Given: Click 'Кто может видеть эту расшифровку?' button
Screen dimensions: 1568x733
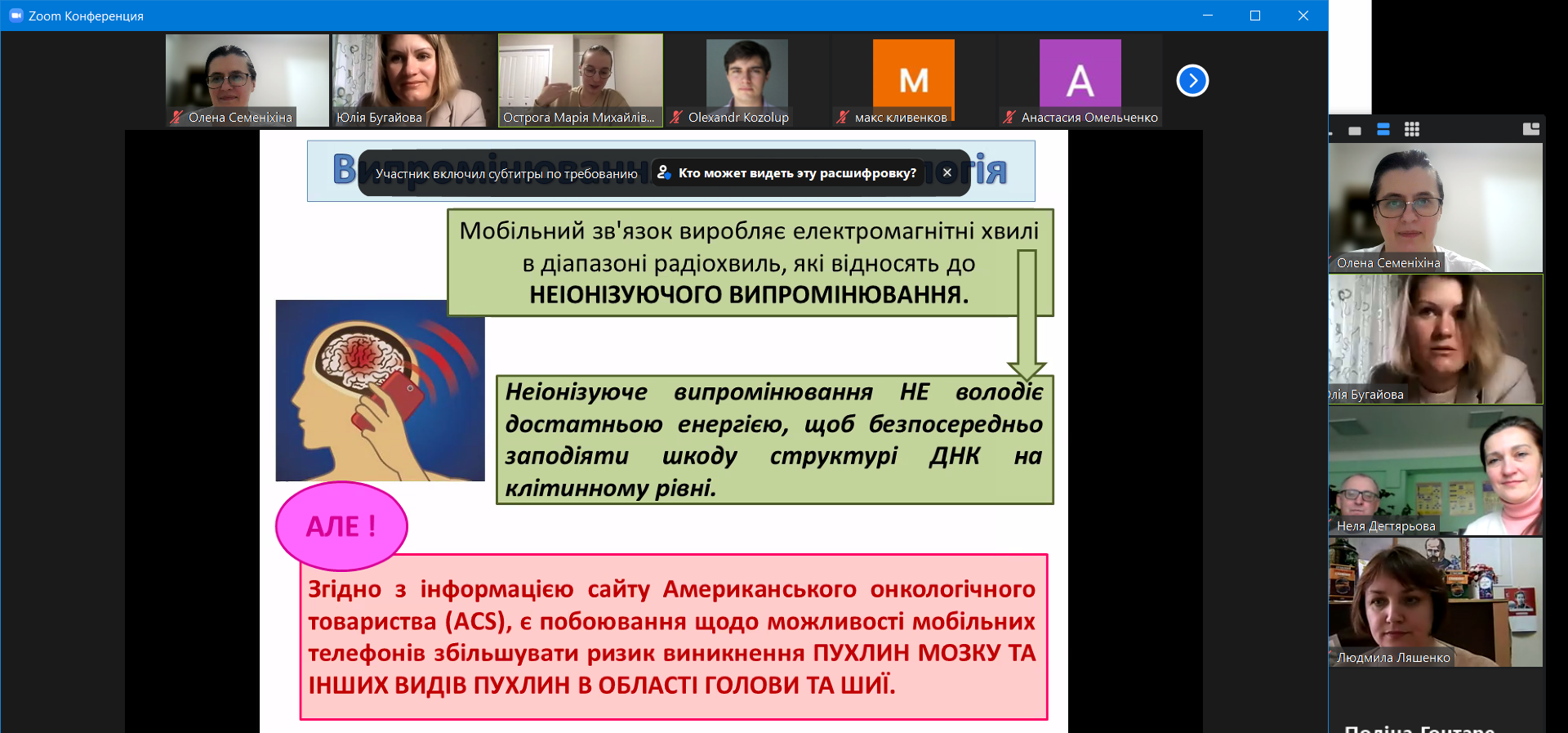Looking at the screenshot, I should (788, 172).
